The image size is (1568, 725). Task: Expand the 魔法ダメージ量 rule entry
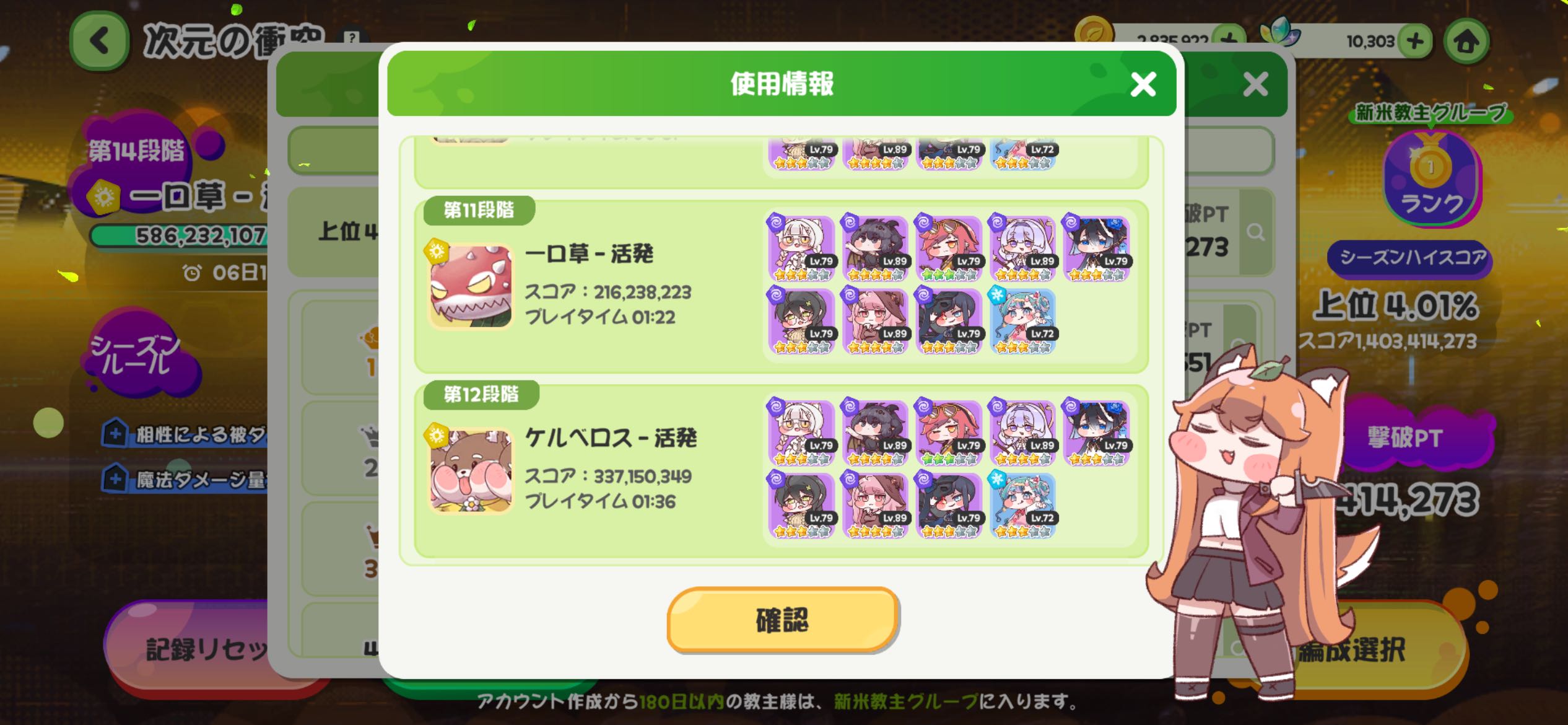(185, 479)
